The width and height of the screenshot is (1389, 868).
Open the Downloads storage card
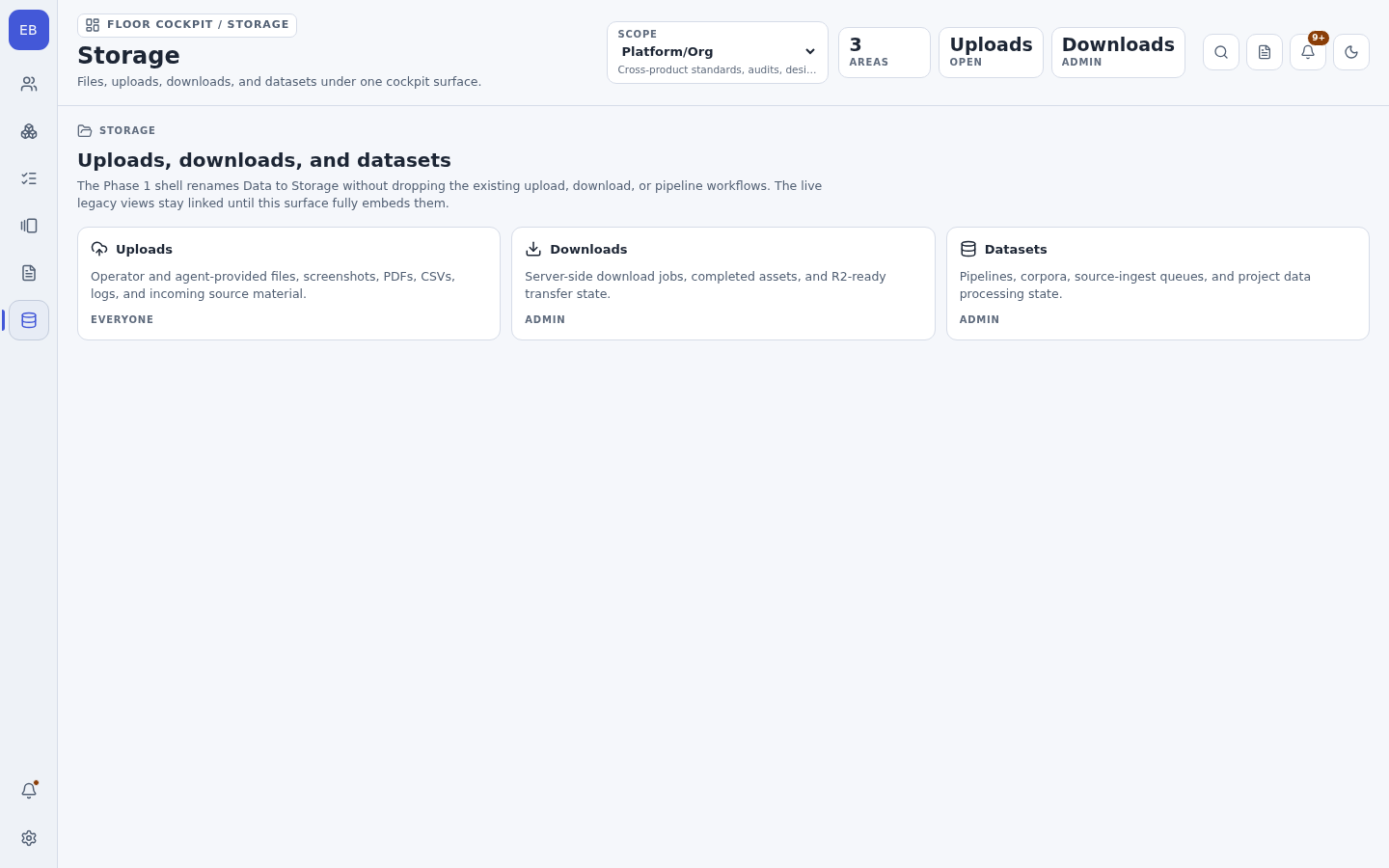point(723,284)
